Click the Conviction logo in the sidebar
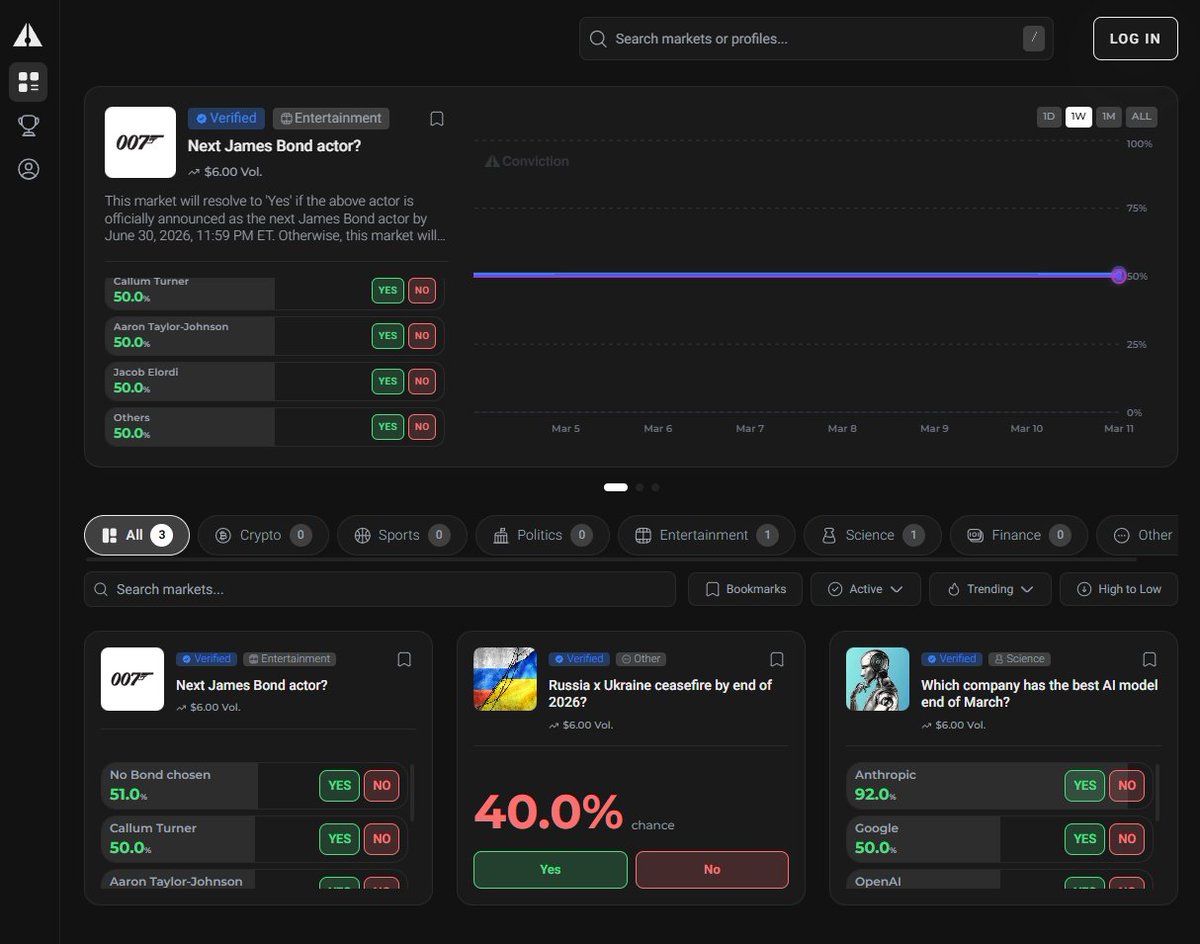Viewport: 1200px width, 944px height. (28, 35)
